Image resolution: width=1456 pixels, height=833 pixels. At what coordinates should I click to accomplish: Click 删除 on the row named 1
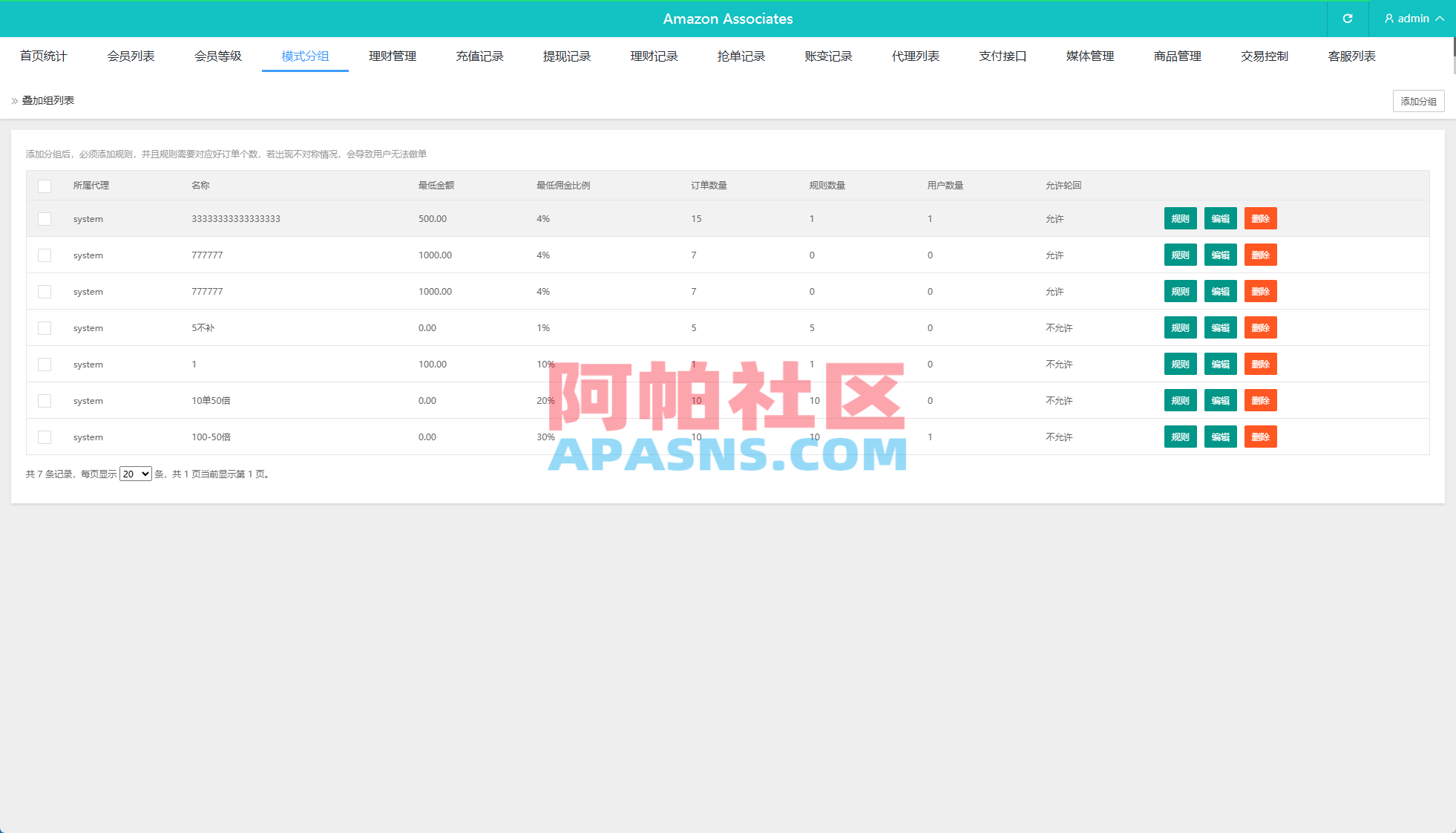point(1260,364)
